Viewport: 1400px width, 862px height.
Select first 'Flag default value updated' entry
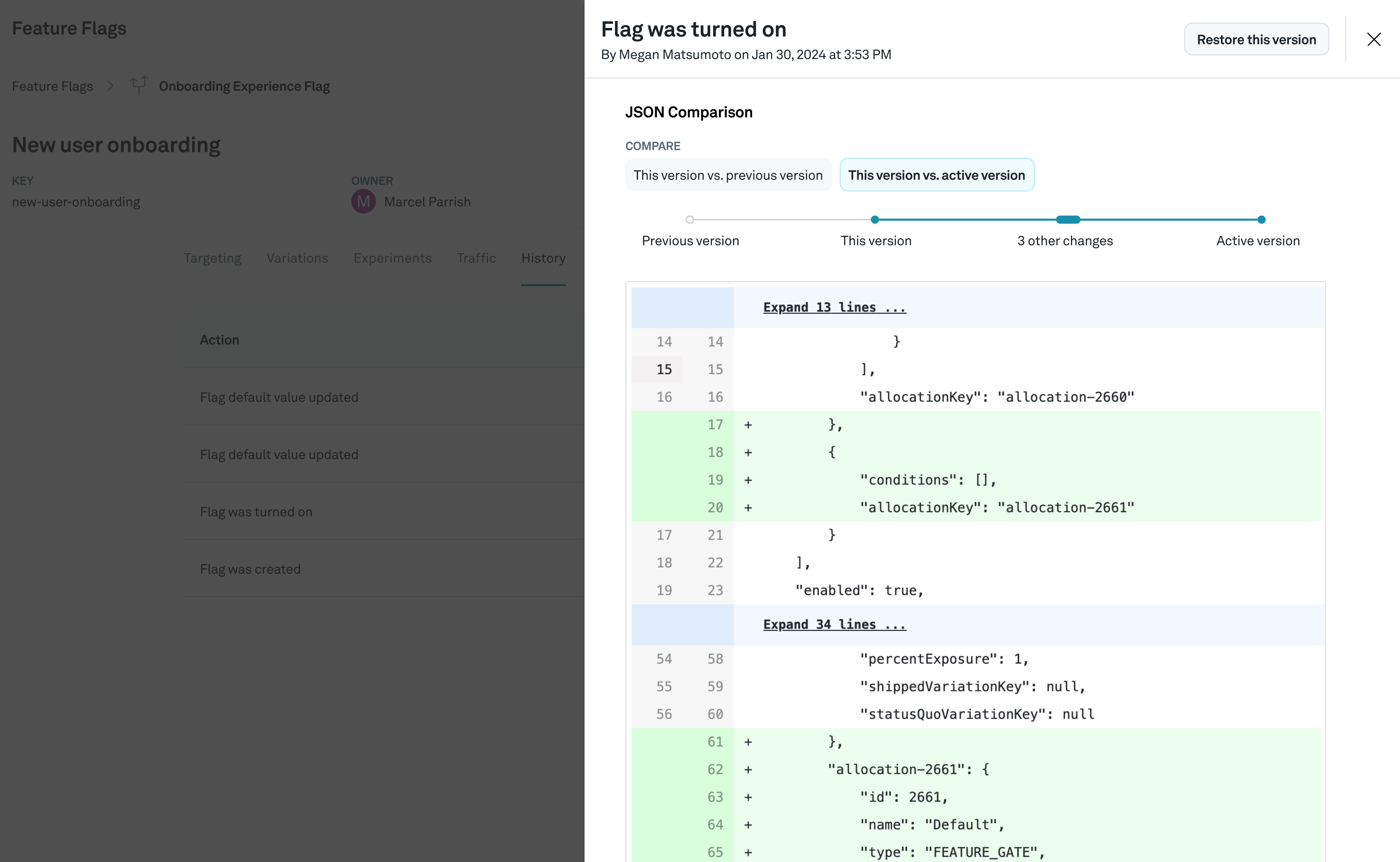(x=279, y=397)
